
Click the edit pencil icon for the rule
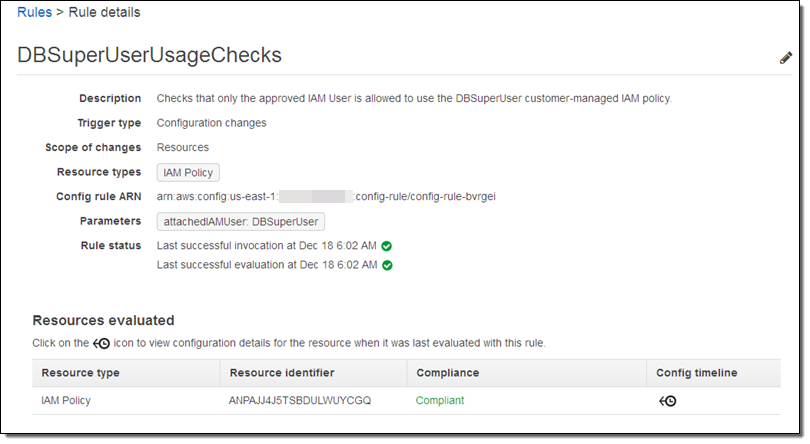pyautogui.click(x=785, y=58)
